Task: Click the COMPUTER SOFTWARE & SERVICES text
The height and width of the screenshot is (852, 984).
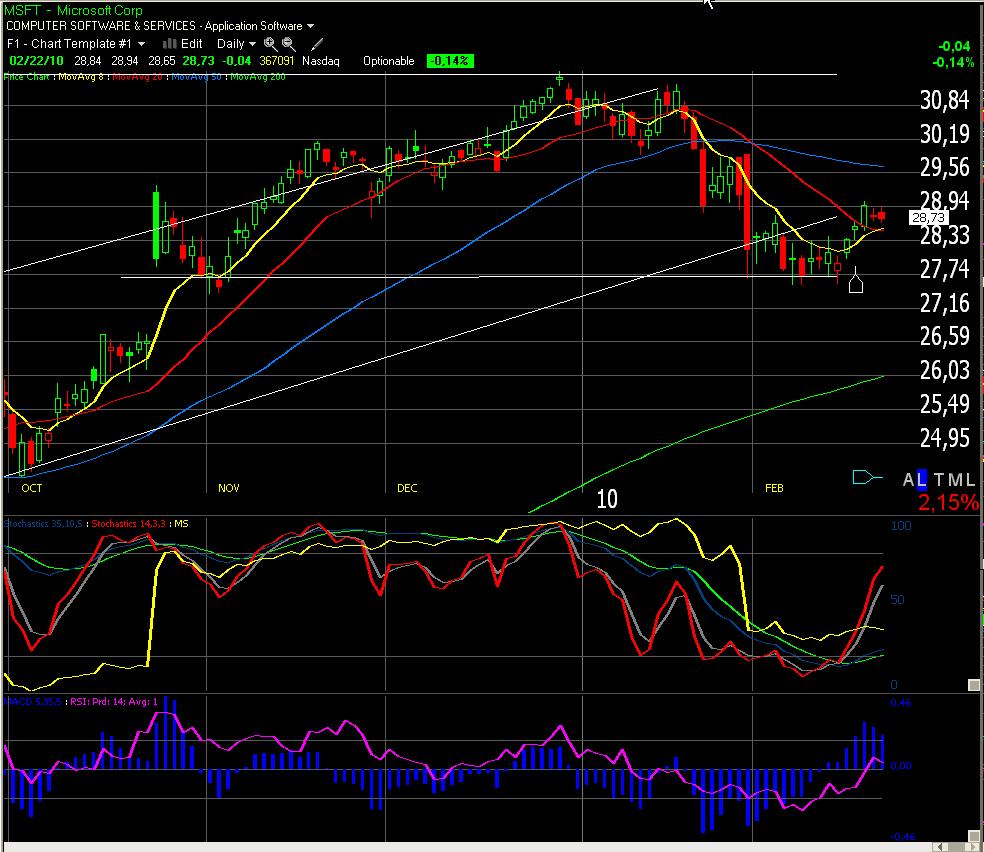Action: (101, 26)
